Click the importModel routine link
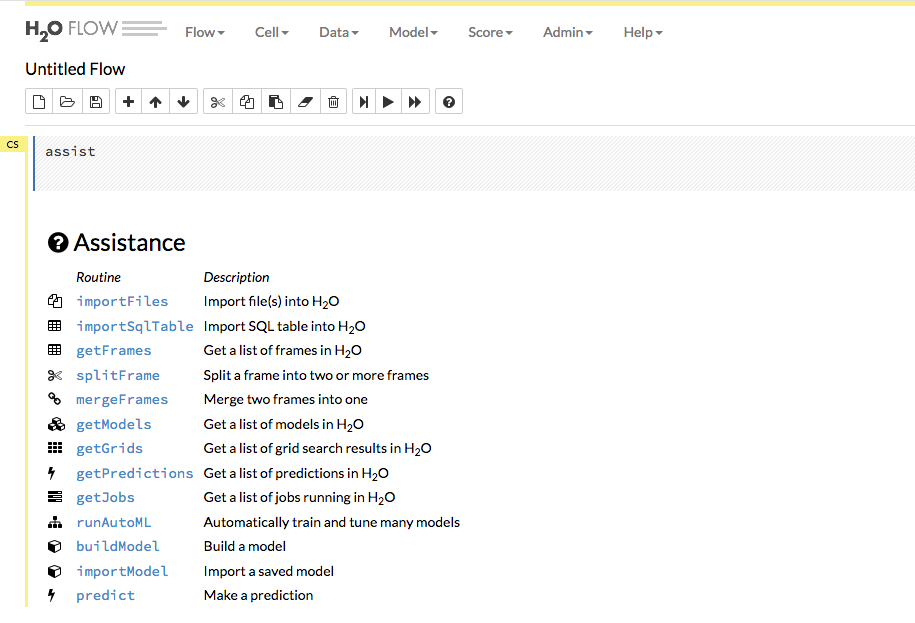915x623 pixels. pos(122,572)
